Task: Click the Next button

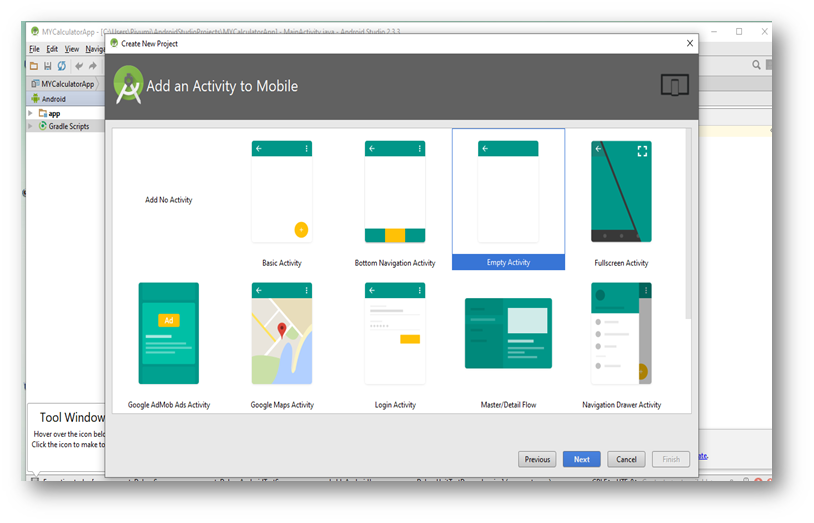Action: [x=581, y=459]
